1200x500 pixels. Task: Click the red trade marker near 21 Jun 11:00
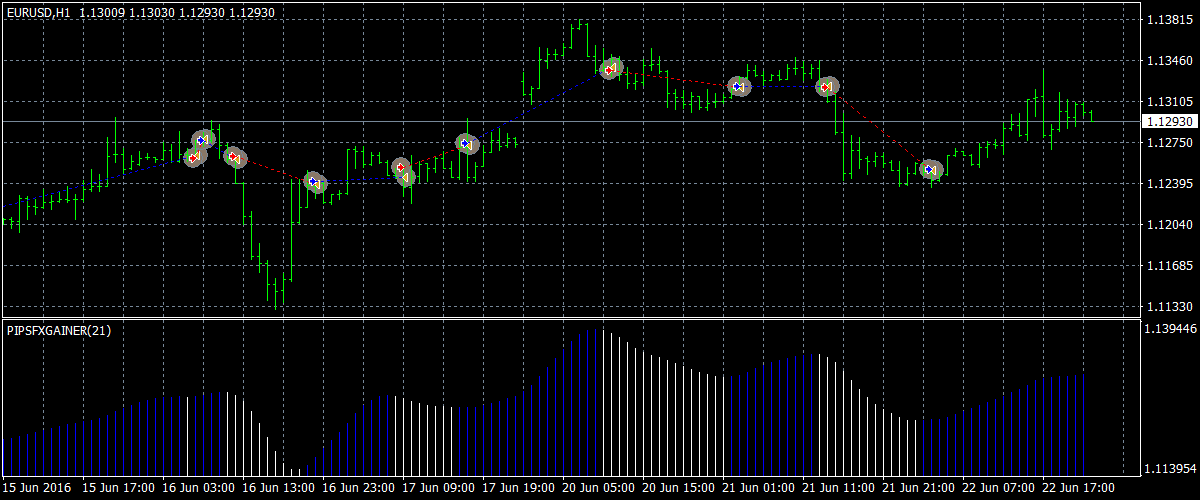tap(826, 87)
